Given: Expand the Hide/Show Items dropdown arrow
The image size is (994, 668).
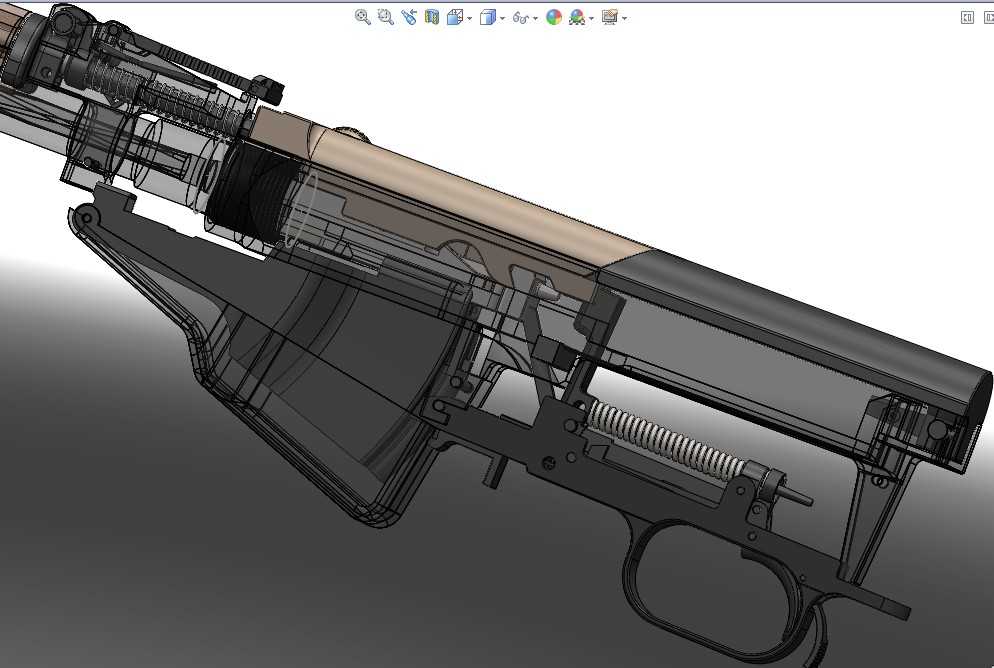Looking at the screenshot, I should 536,18.
